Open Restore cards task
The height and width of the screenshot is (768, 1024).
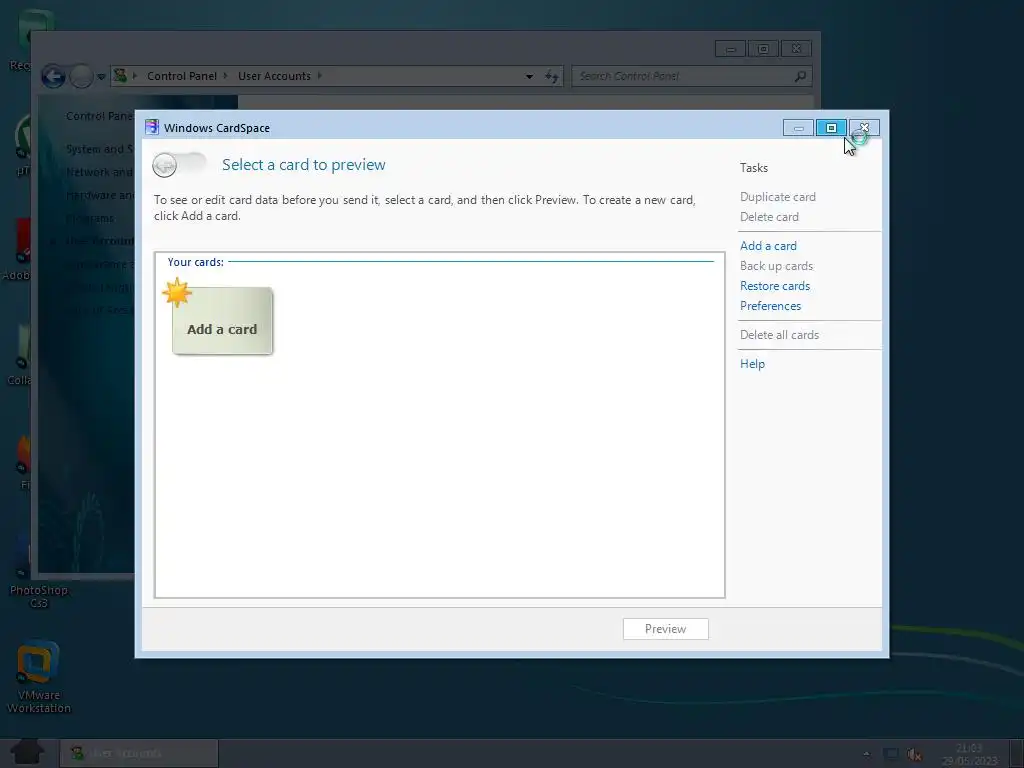pos(775,285)
